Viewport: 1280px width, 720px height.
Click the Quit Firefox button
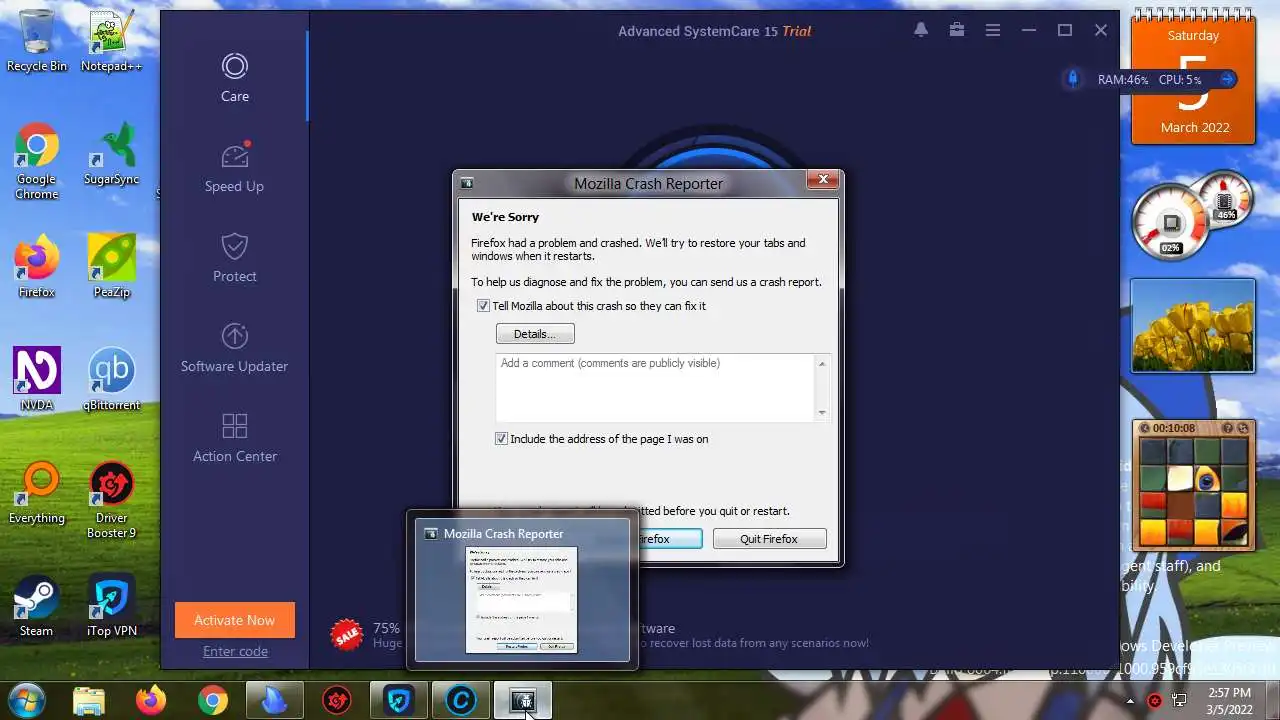point(769,539)
